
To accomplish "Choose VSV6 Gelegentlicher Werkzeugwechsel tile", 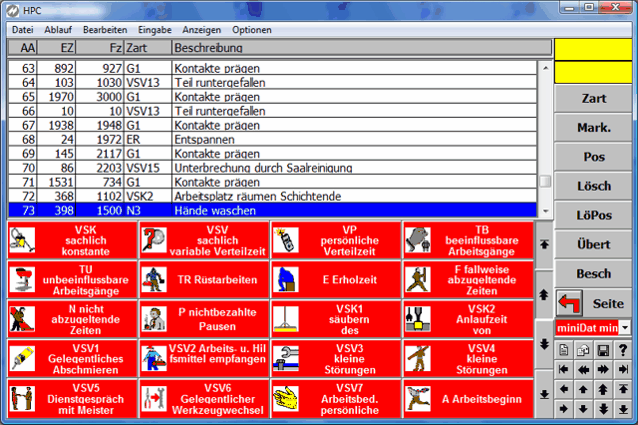I will pyautogui.click(x=203, y=398).
